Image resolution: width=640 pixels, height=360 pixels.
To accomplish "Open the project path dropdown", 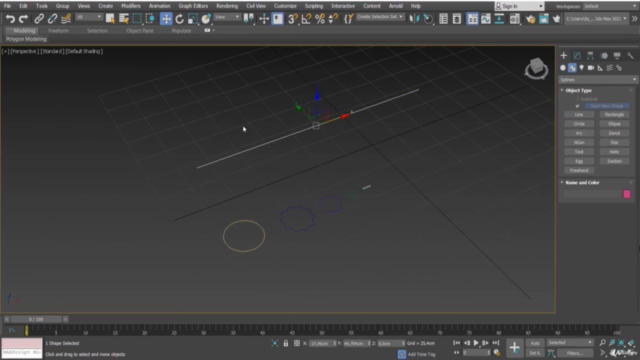I will (x=596, y=19).
